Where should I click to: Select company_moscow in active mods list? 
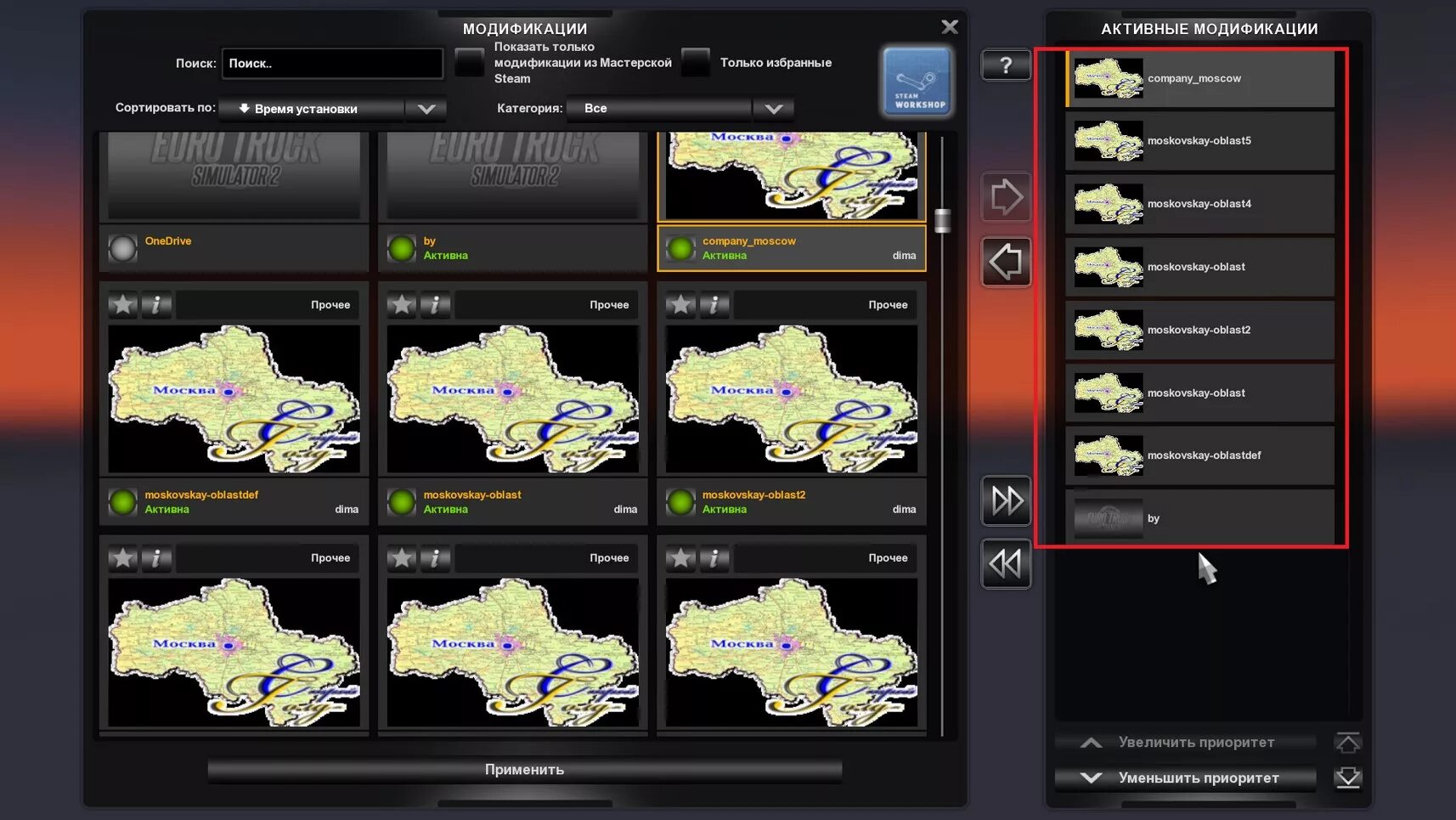(1199, 78)
